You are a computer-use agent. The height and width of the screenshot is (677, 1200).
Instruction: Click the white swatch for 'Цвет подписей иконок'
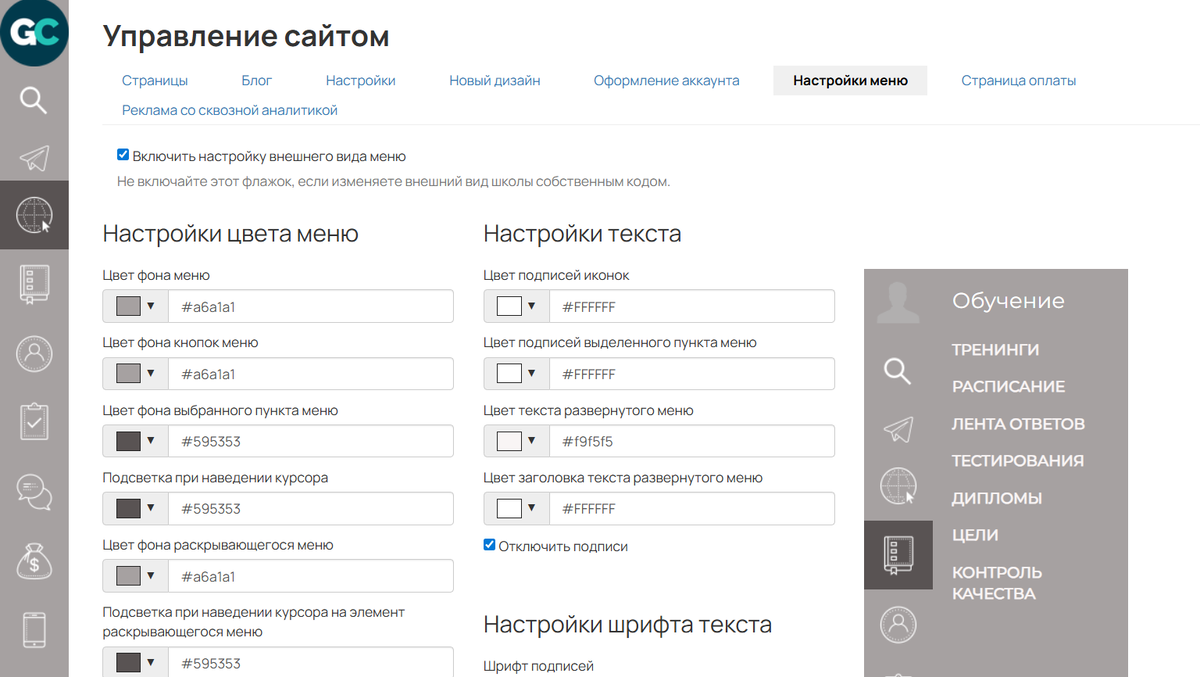[509, 307]
